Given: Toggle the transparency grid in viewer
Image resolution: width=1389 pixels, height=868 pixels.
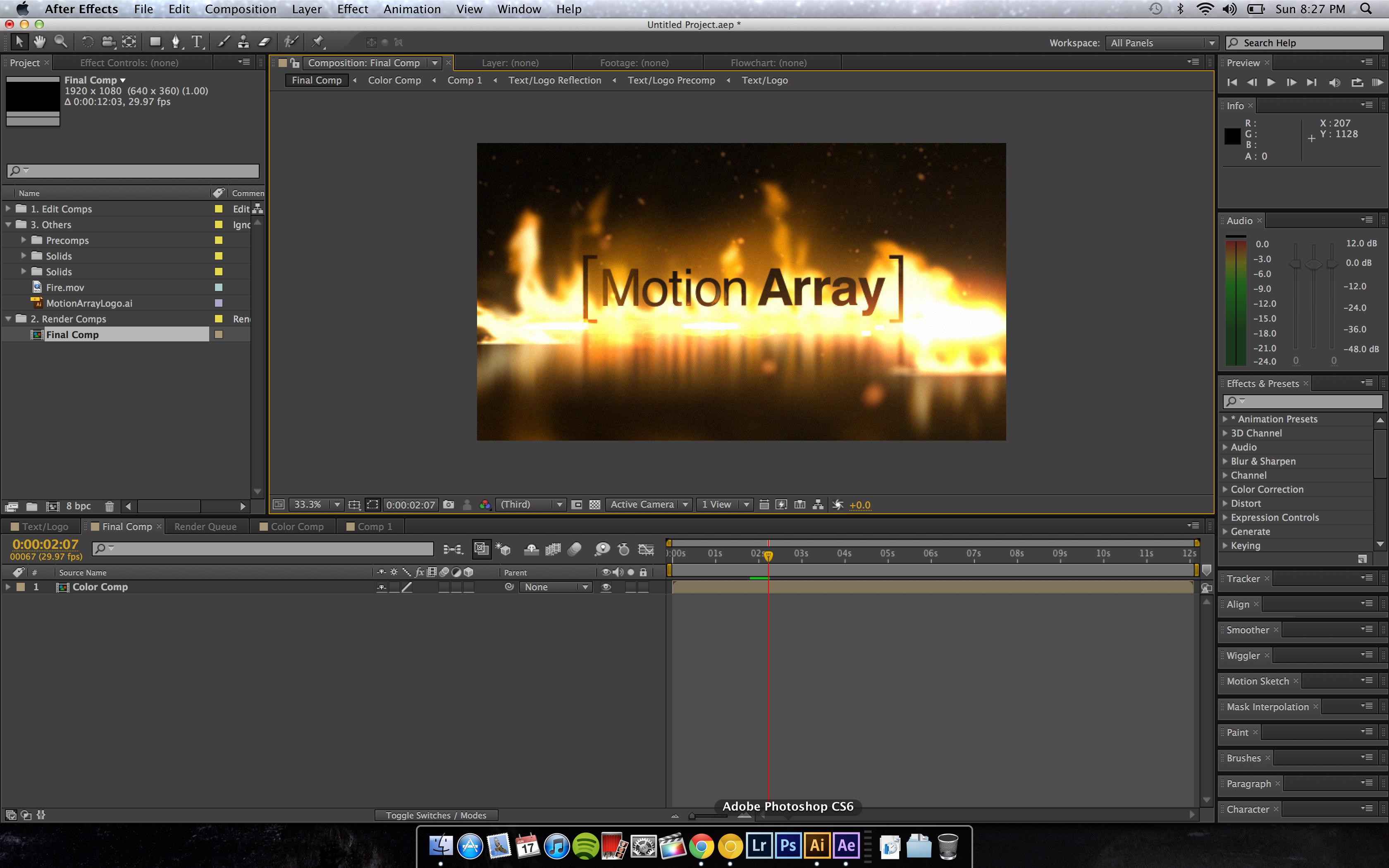Looking at the screenshot, I should click(x=594, y=505).
